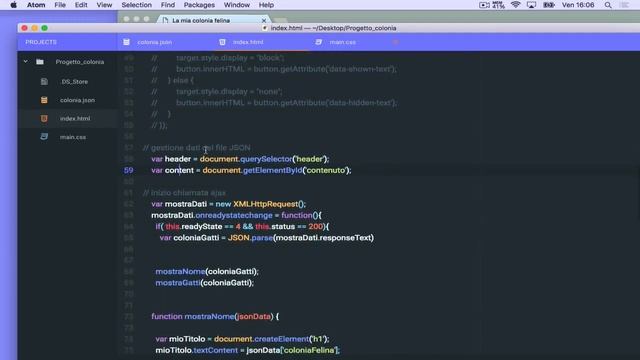Click the .DS_Store file icon
The width and height of the screenshot is (640, 360).
point(44,82)
